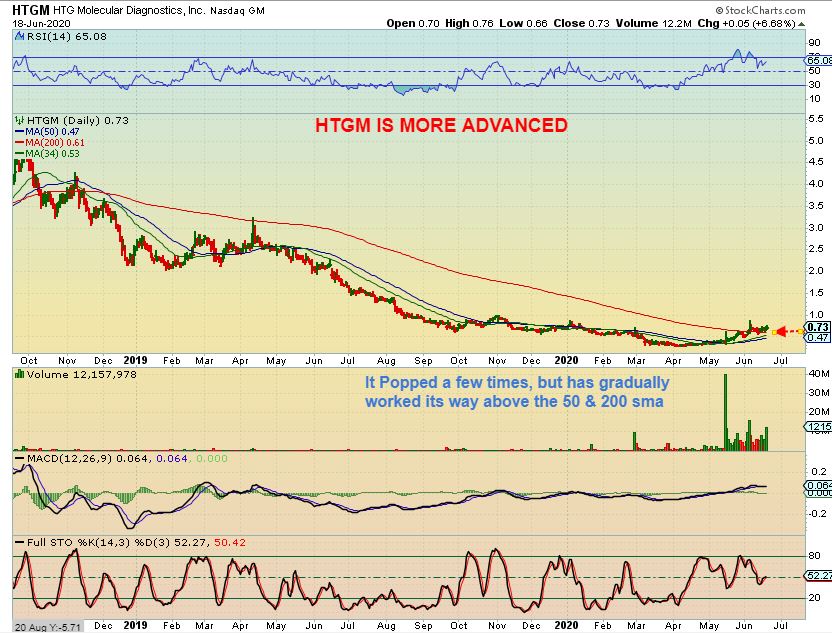The image size is (832, 633).
Task: Click the 5.5 price axis label
Action: pyautogui.click(x=817, y=119)
